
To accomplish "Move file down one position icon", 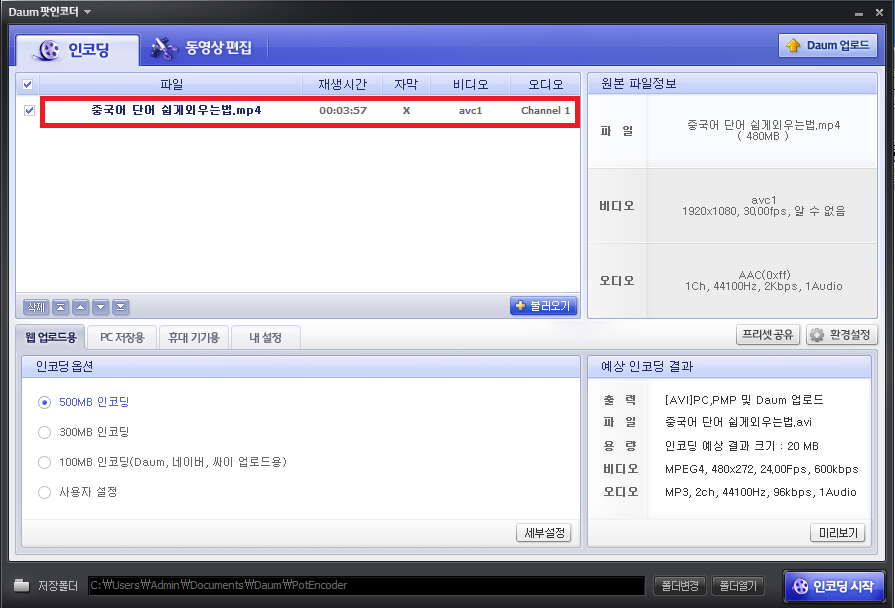I will (100, 307).
